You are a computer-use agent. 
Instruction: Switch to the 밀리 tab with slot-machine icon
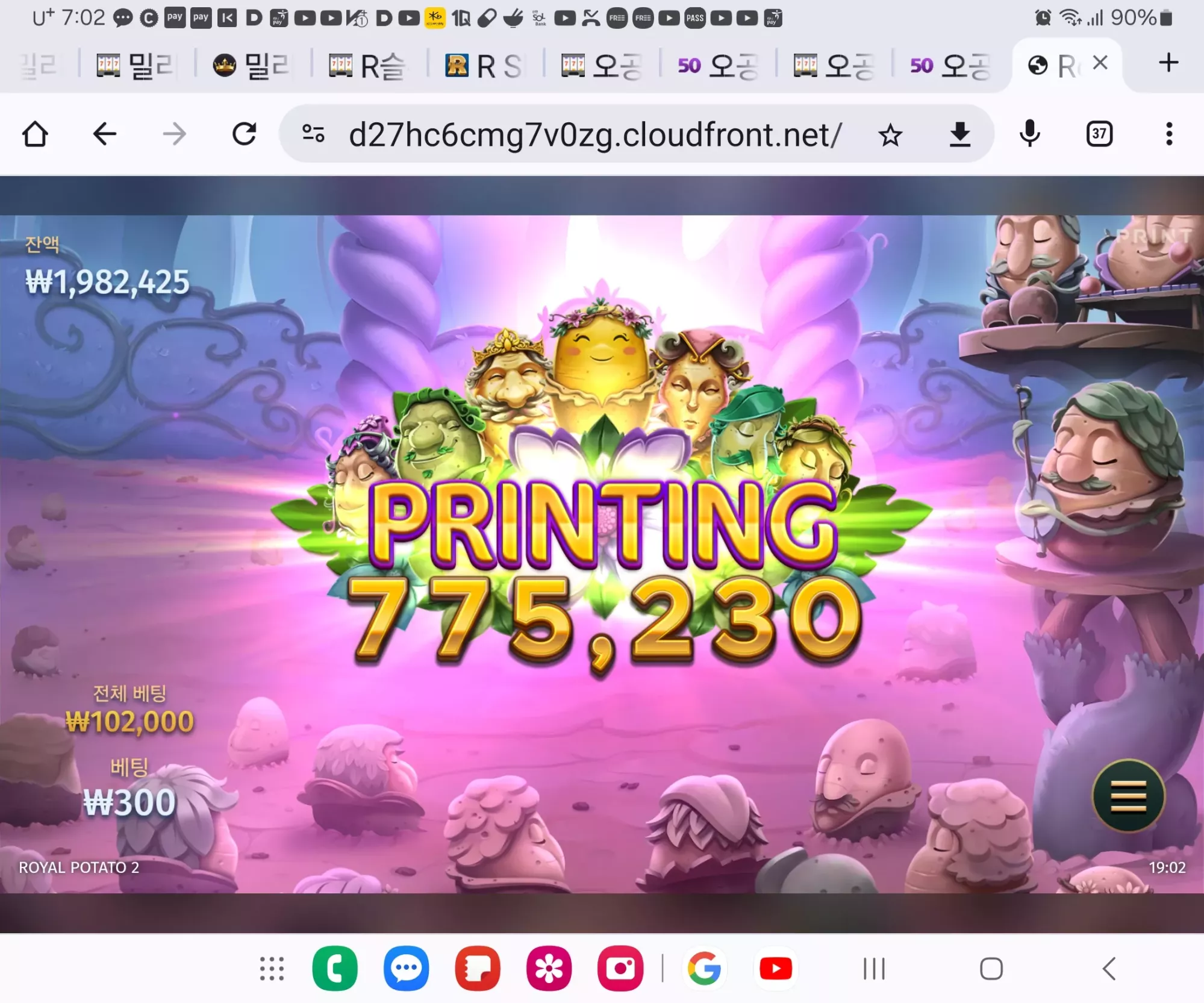tap(136, 65)
